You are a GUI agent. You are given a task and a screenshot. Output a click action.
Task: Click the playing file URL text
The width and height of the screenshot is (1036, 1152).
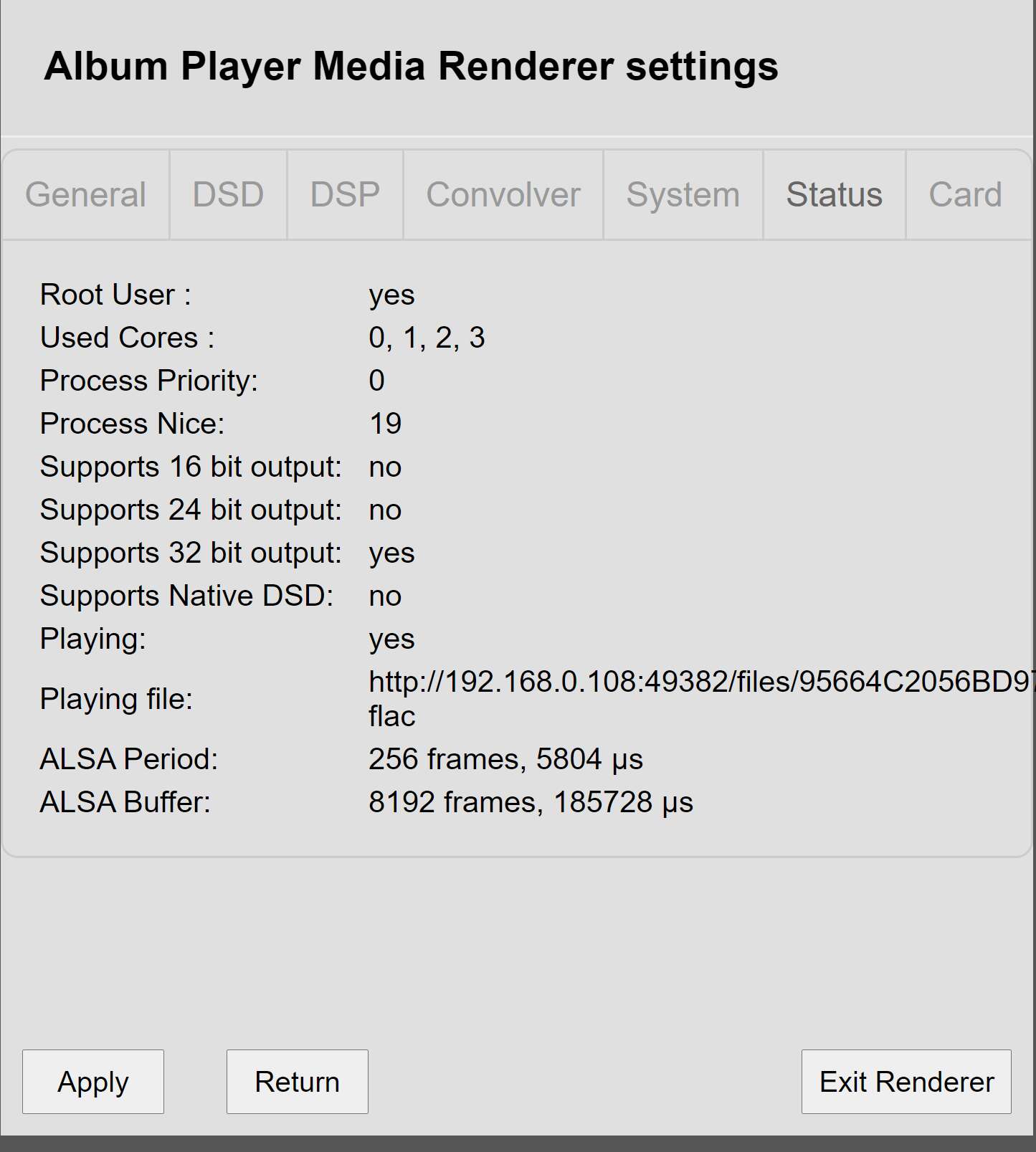click(701, 698)
